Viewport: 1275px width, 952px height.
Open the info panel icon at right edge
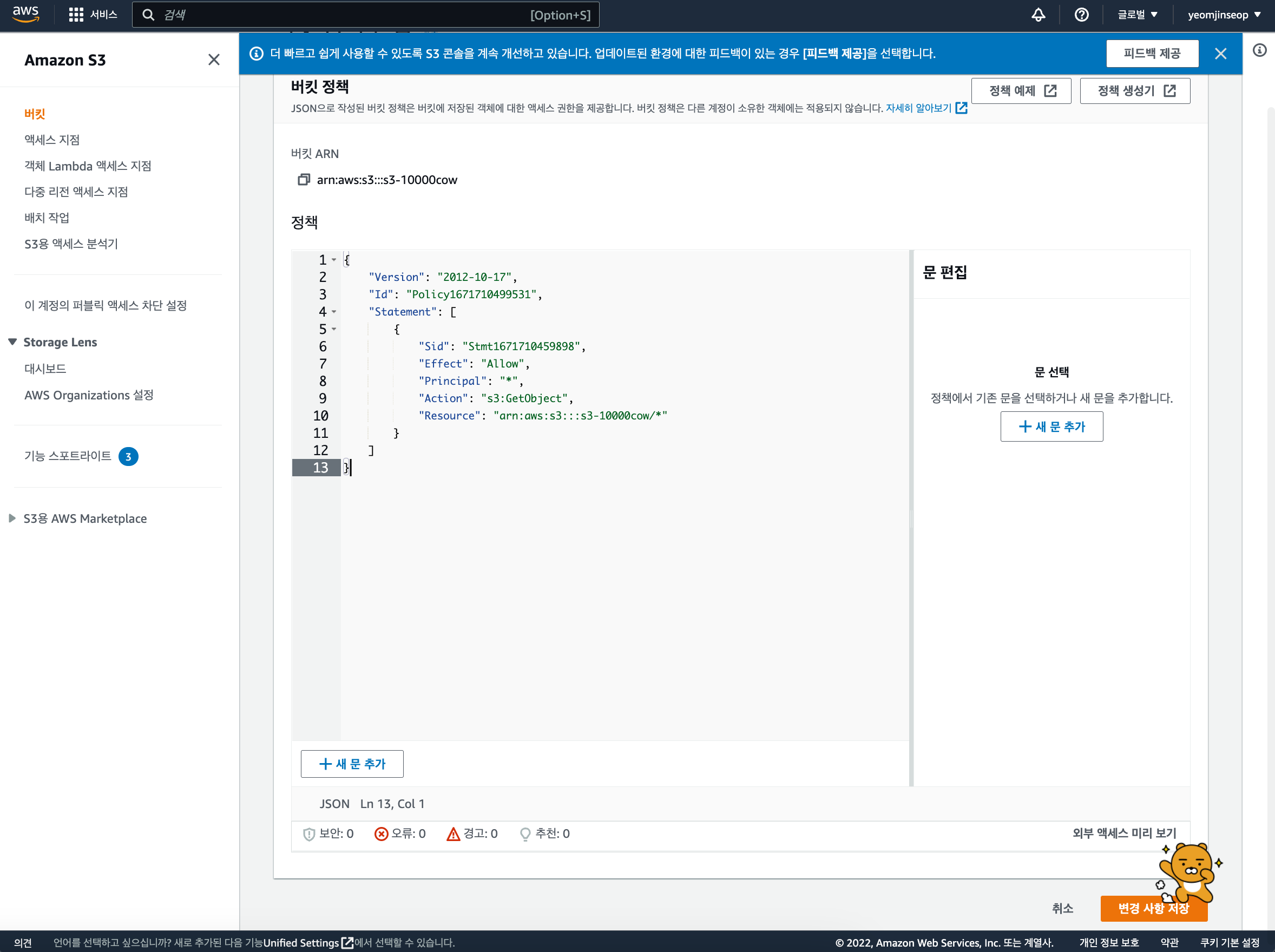tap(1259, 51)
